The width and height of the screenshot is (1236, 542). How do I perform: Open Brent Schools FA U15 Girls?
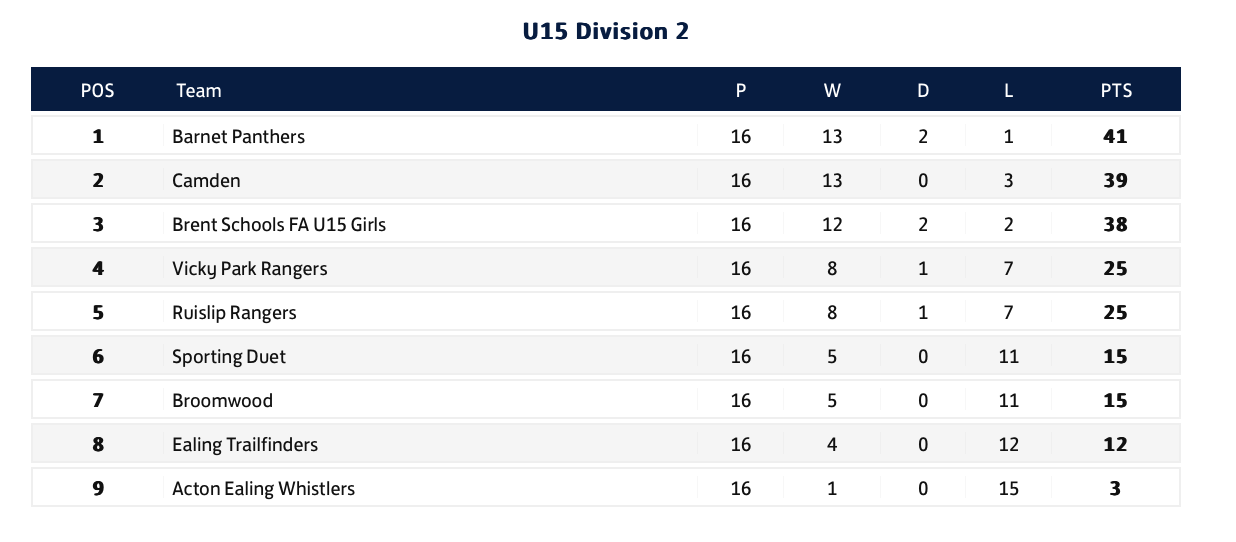click(278, 224)
